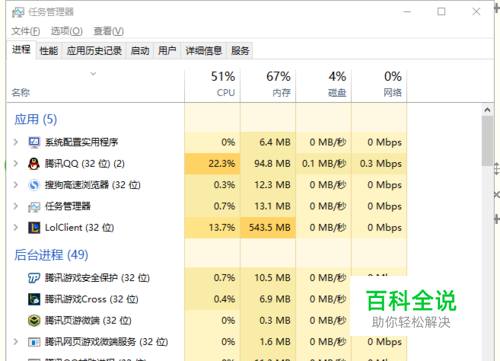This screenshot has height=361, width=500.
Task: Click the 1.6 MB memory cell
Action: click(x=268, y=342)
